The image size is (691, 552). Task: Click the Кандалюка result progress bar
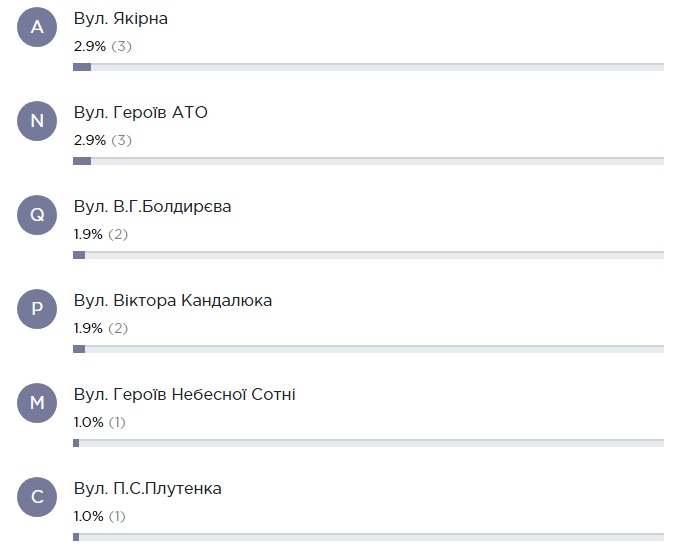point(368,349)
